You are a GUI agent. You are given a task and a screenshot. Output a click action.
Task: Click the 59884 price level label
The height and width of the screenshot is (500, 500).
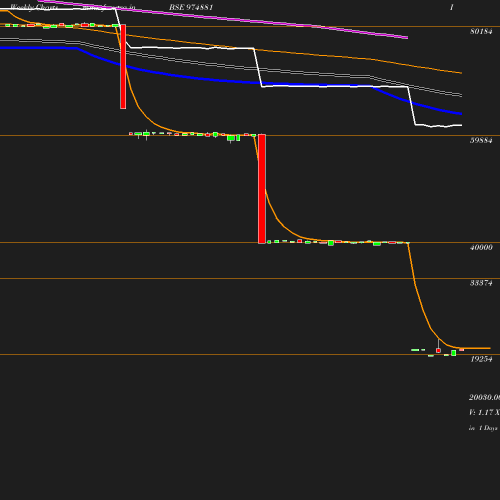(x=481, y=140)
